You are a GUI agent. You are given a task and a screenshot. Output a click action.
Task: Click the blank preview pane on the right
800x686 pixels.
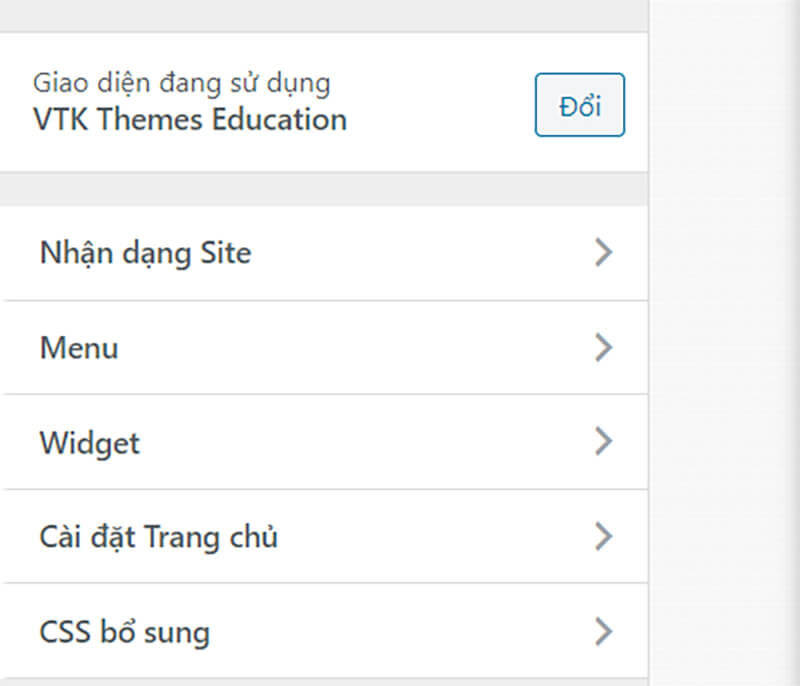725,350
